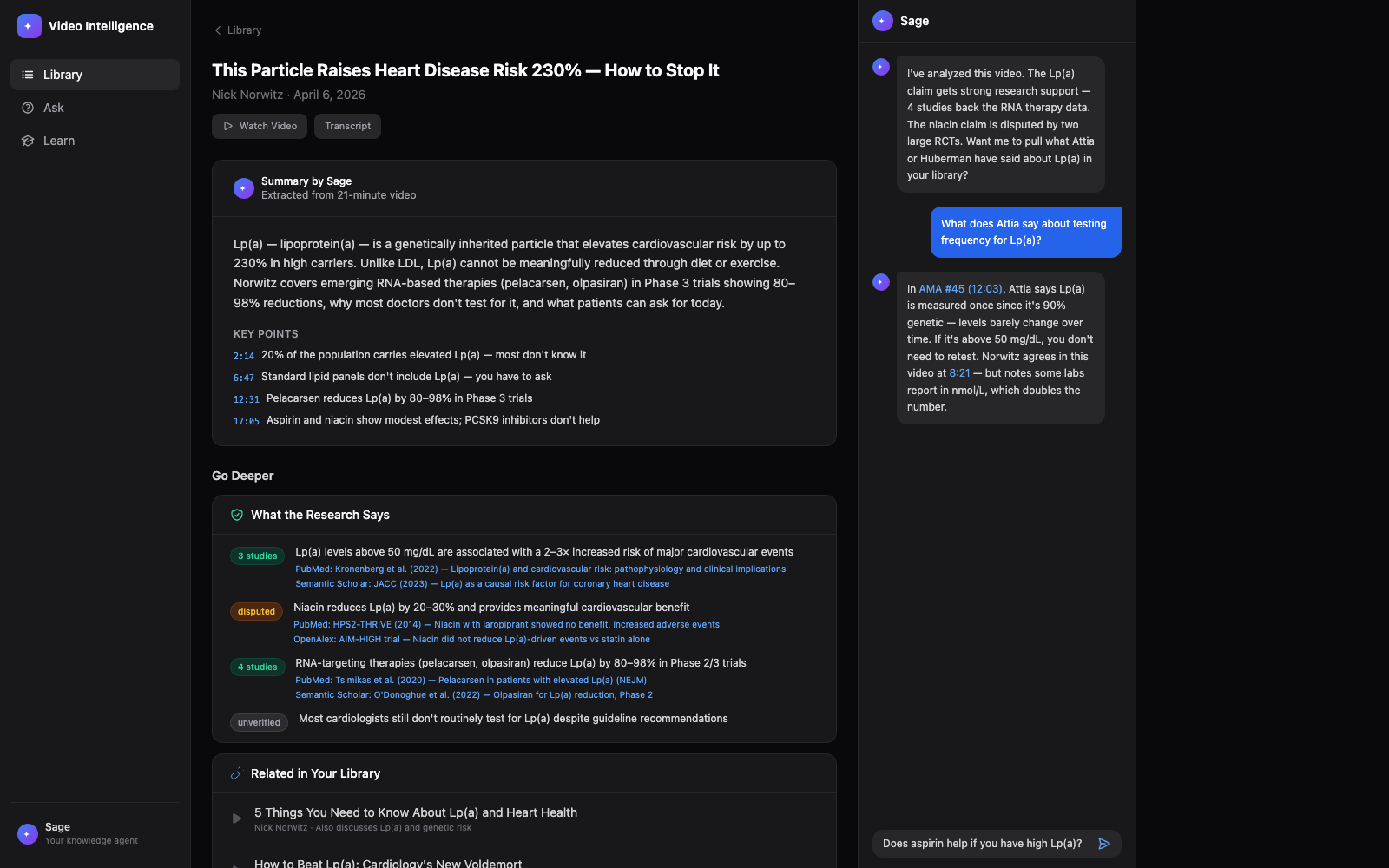This screenshot has height=868, width=1389.
Task: Open the Transcript button
Action: pos(347,126)
